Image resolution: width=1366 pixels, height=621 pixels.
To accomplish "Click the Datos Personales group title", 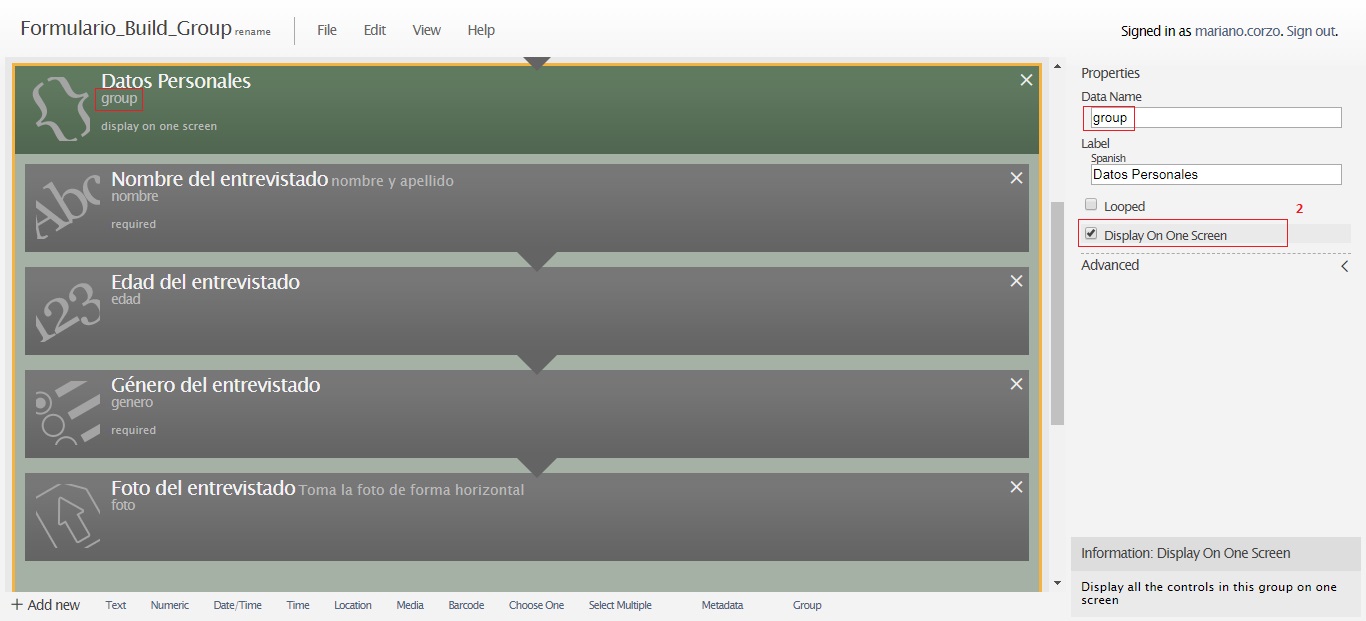I will tap(176, 81).
